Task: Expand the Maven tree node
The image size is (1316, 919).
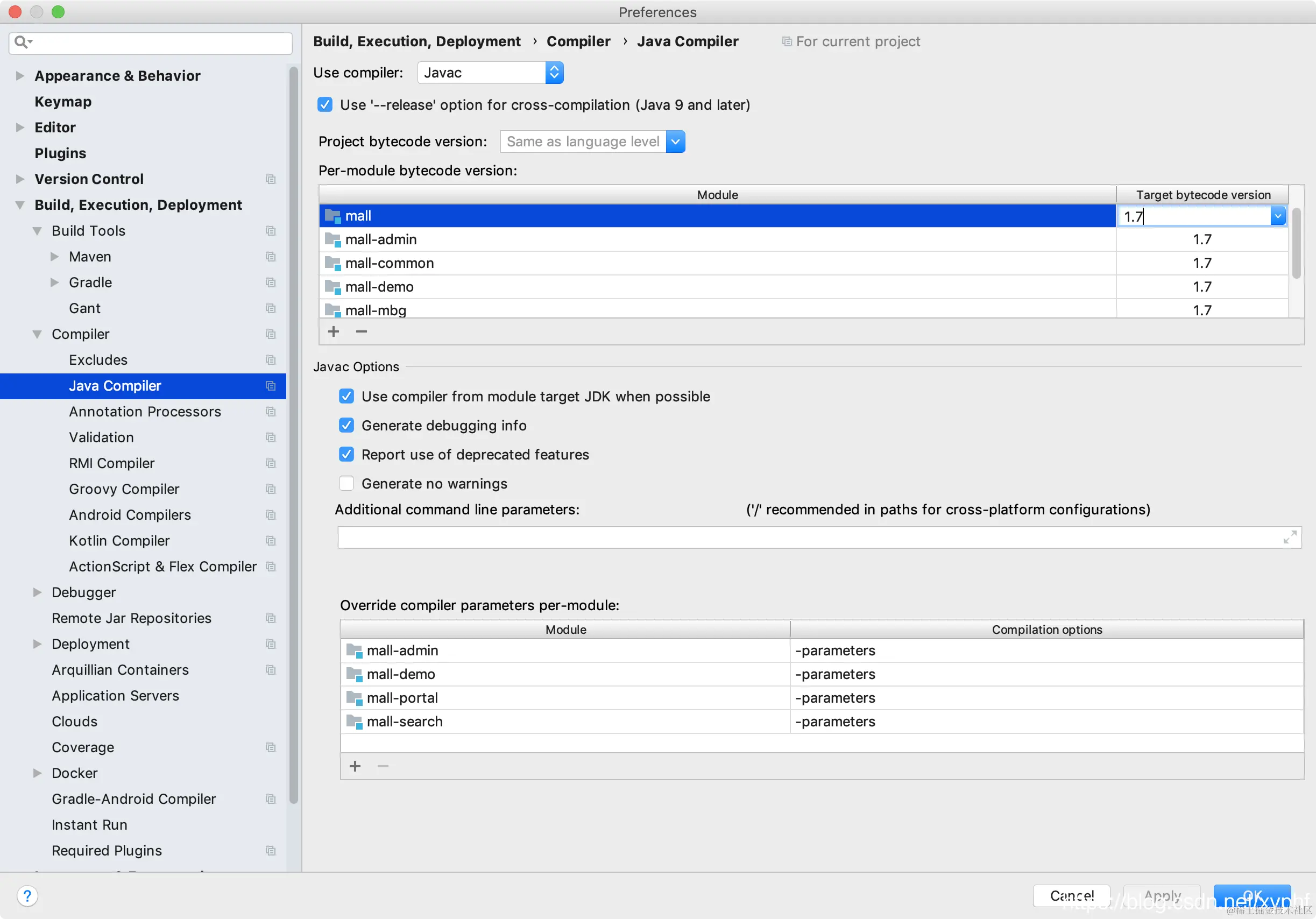Action: [54, 256]
